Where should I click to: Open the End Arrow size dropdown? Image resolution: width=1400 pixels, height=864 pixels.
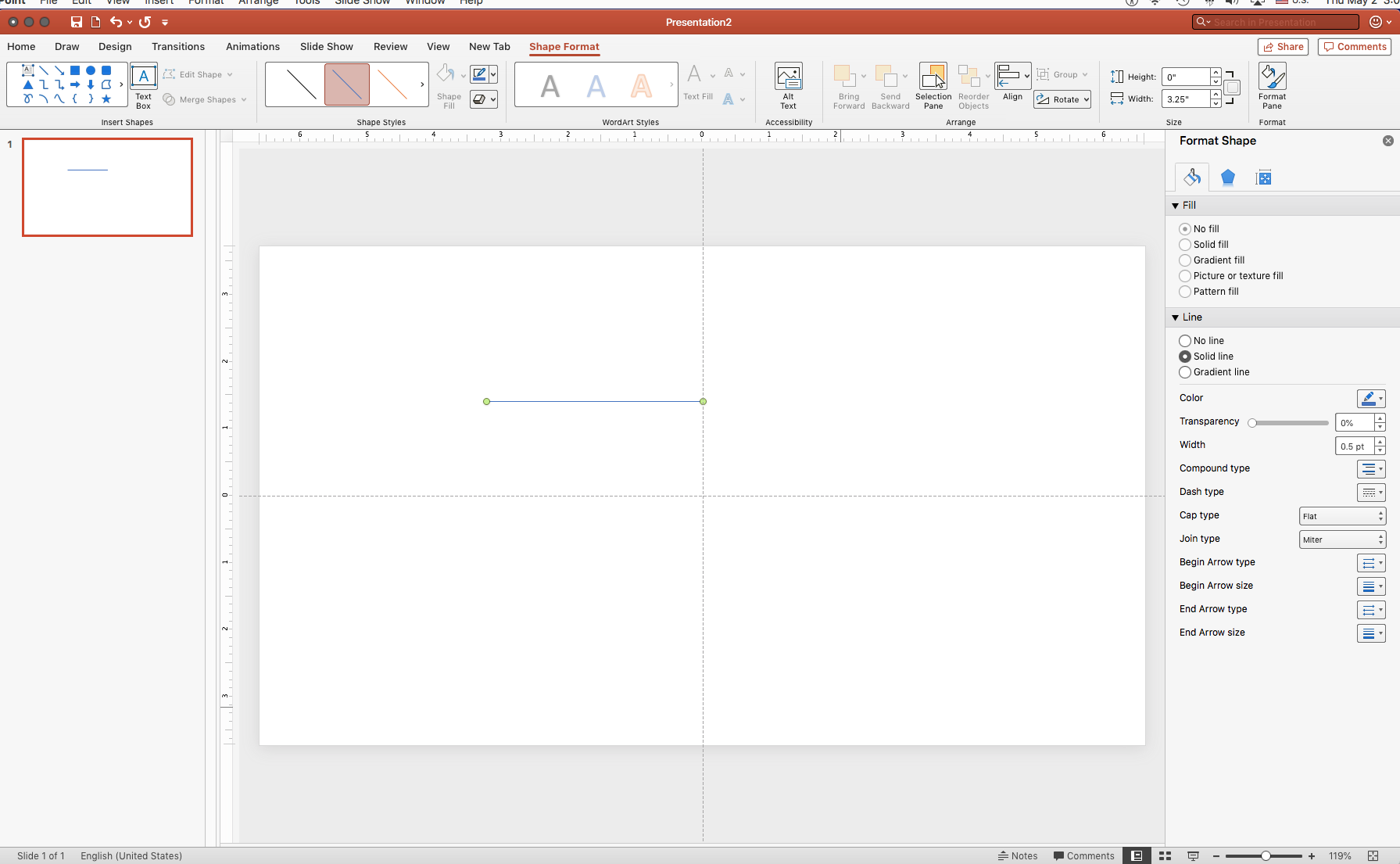(x=1371, y=633)
